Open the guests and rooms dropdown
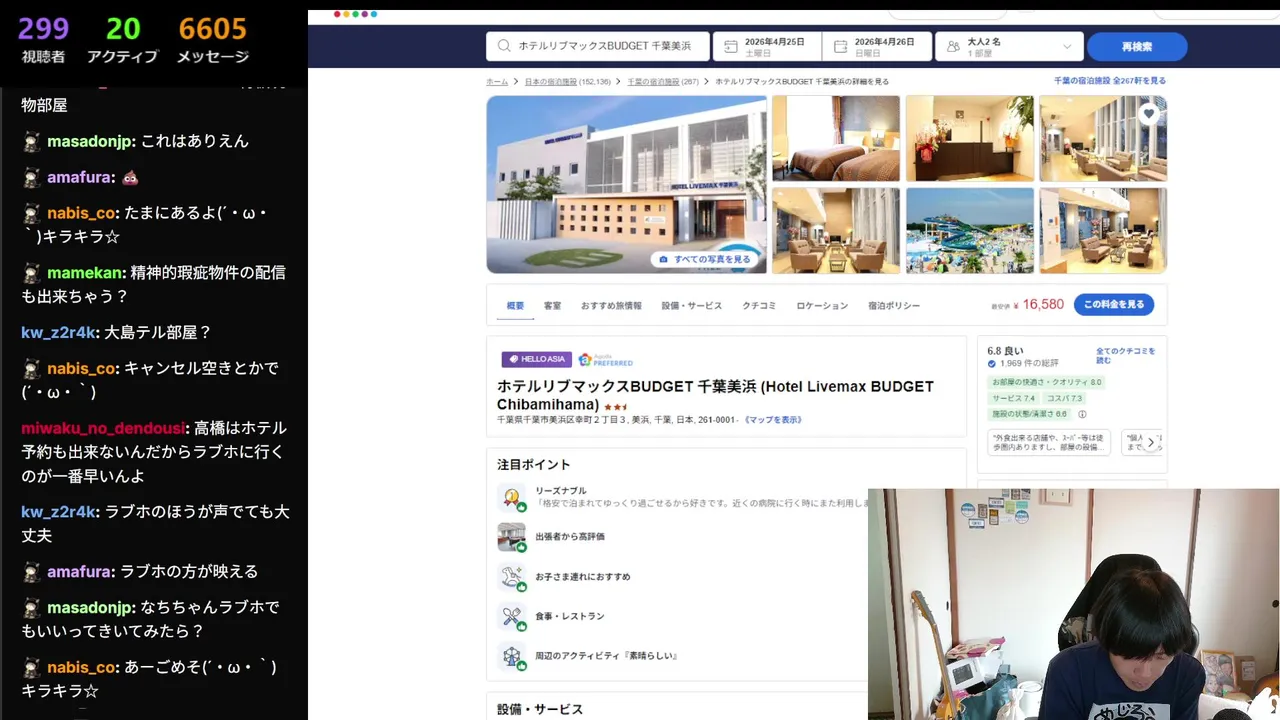The image size is (1280, 720). 1009,46
